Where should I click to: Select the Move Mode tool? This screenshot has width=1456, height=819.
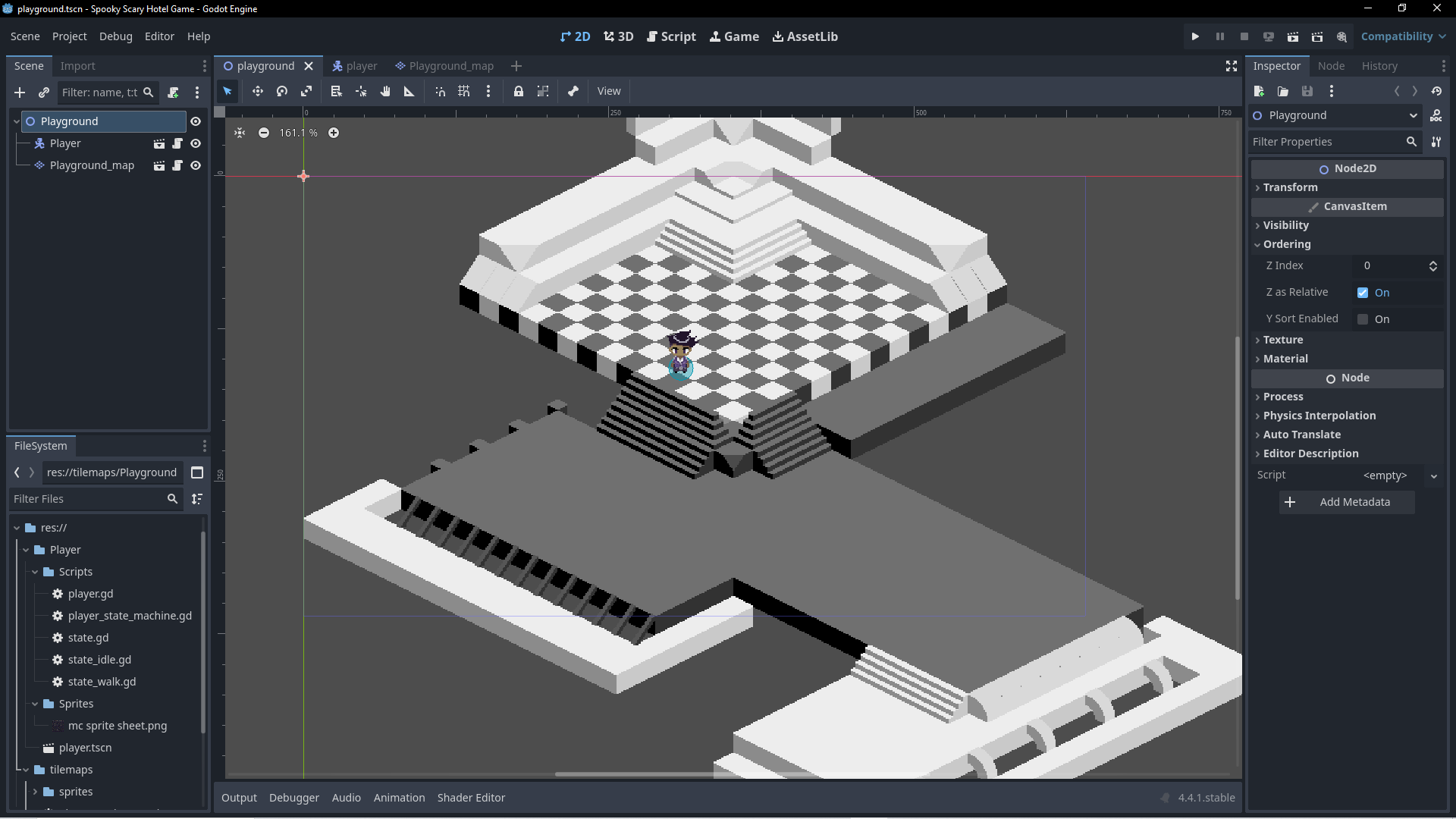point(258,91)
